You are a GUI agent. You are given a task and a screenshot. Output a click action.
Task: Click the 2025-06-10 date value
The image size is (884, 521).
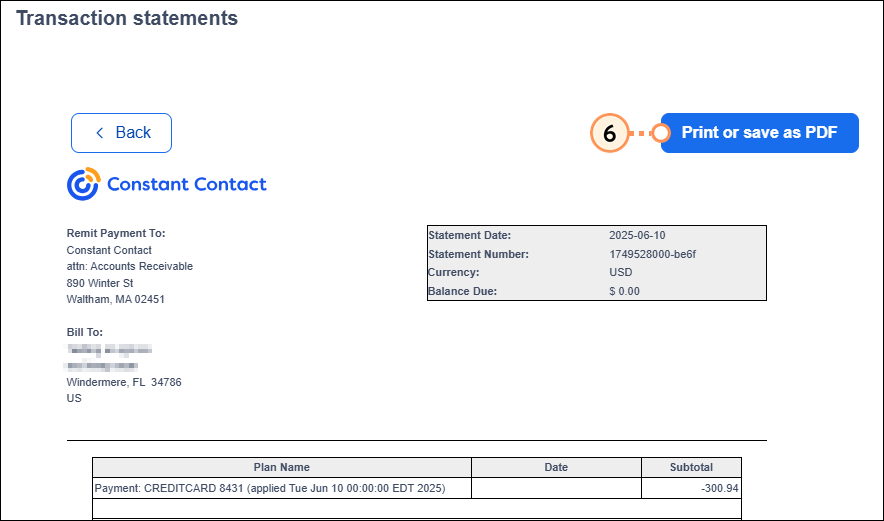pos(637,236)
